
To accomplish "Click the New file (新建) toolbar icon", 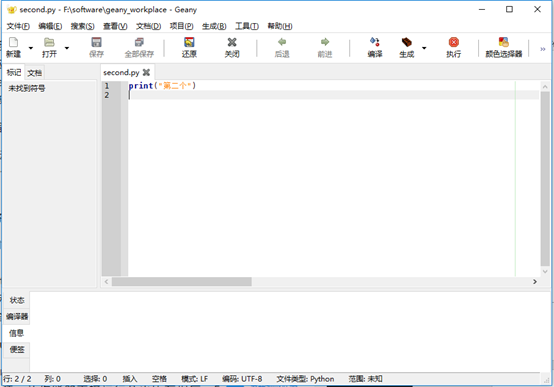I will (x=13, y=42).
